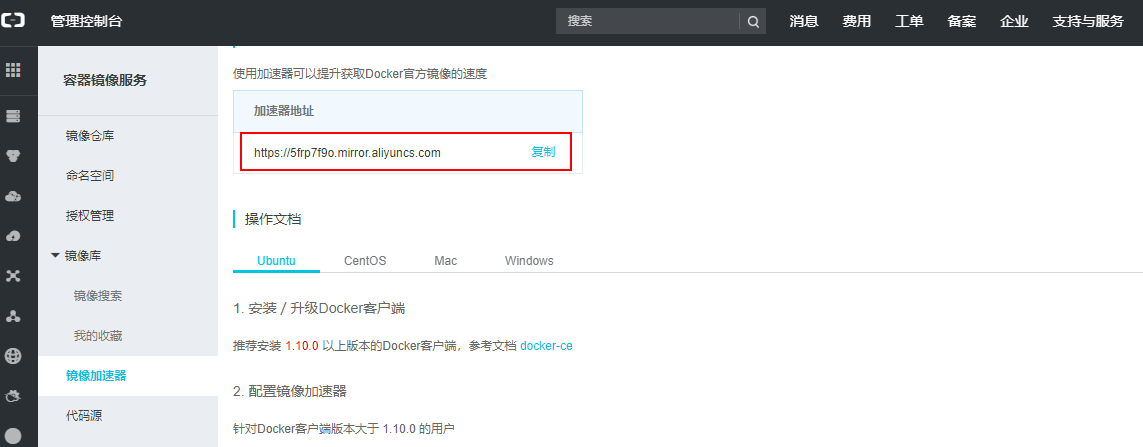Go to 授权管理 in the side menu
Viewport: 1143px width, 447px height.
click(90, 216)
